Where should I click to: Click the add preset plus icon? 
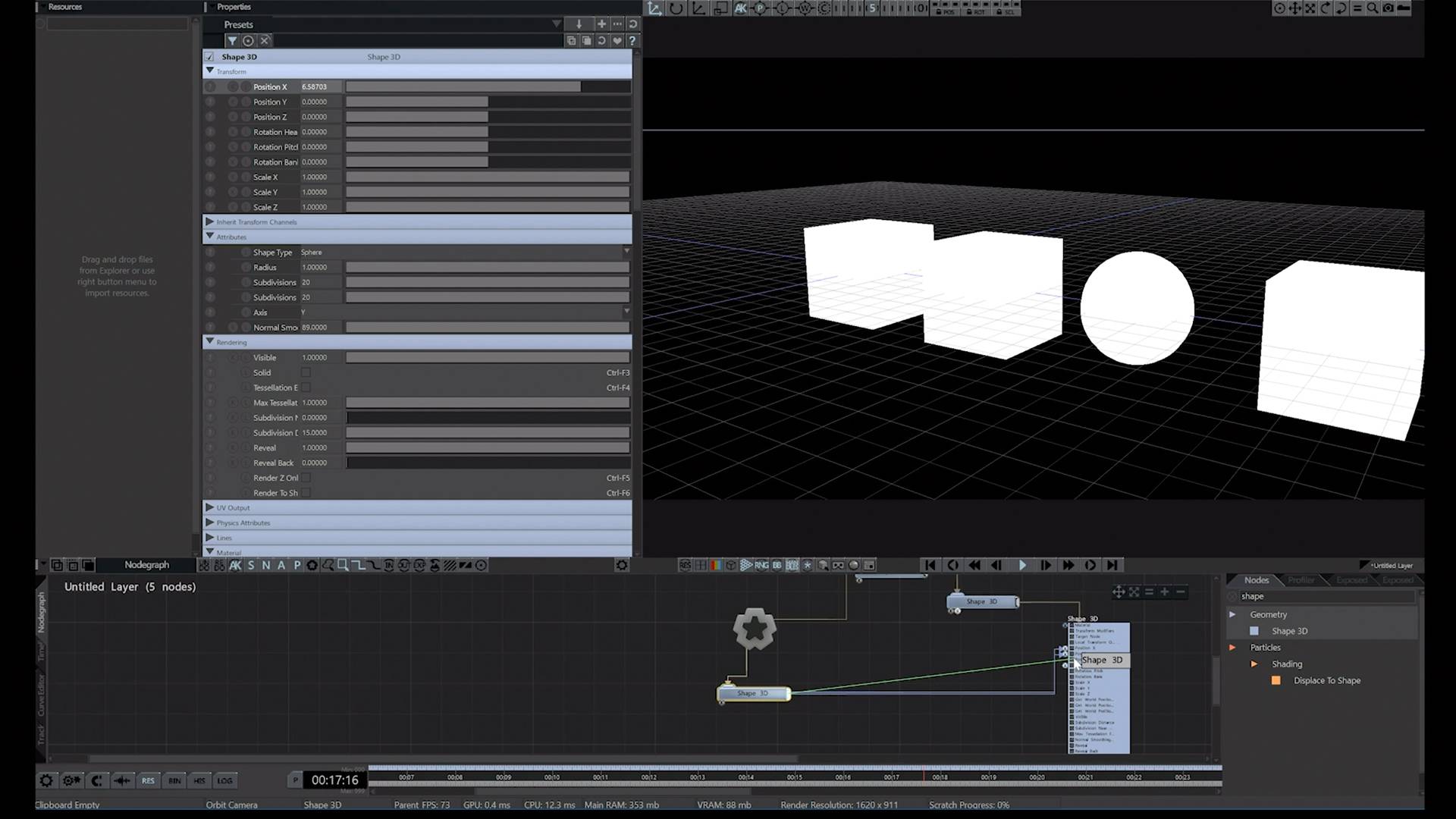[x=601, y=24]
